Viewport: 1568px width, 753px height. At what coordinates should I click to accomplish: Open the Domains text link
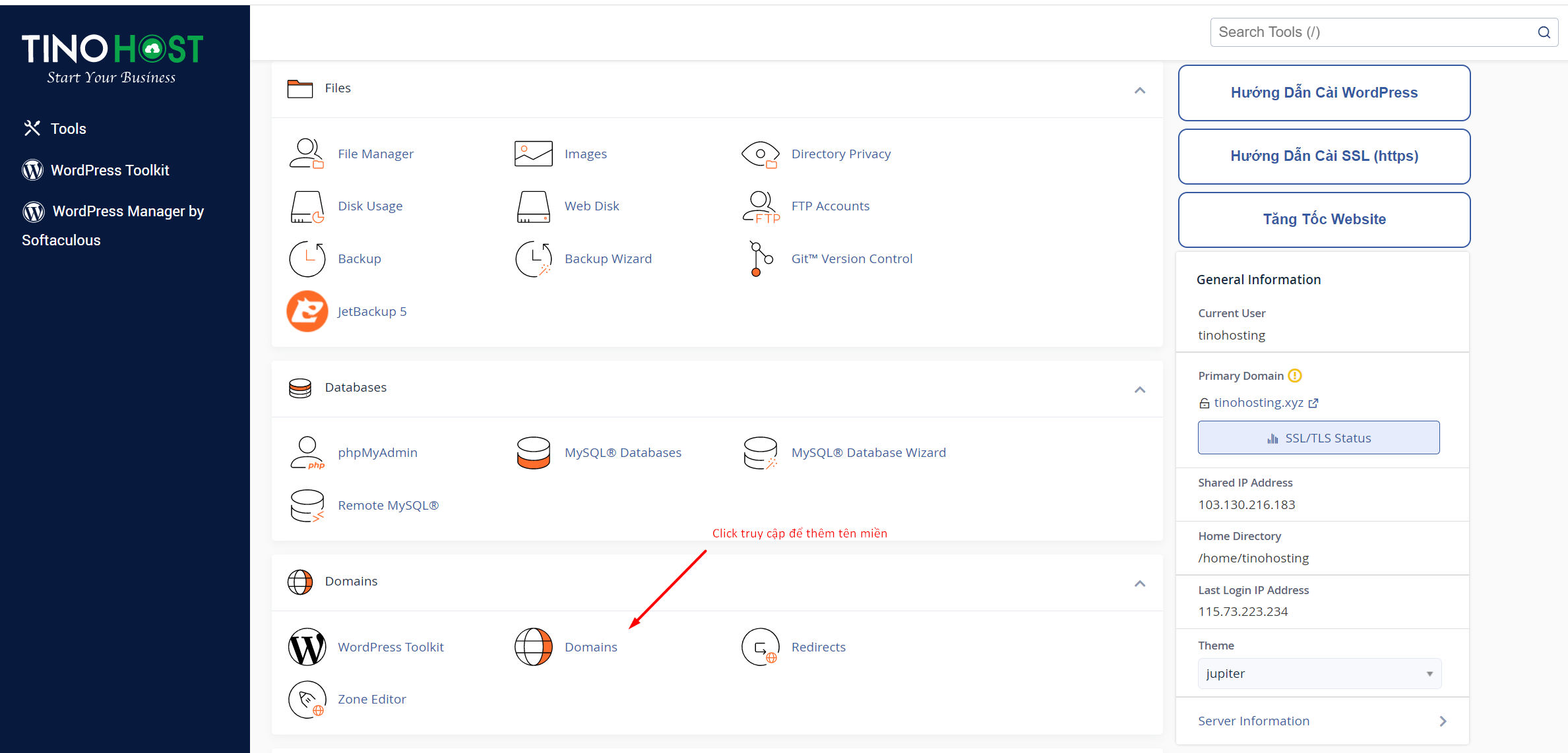coord(591,647)
